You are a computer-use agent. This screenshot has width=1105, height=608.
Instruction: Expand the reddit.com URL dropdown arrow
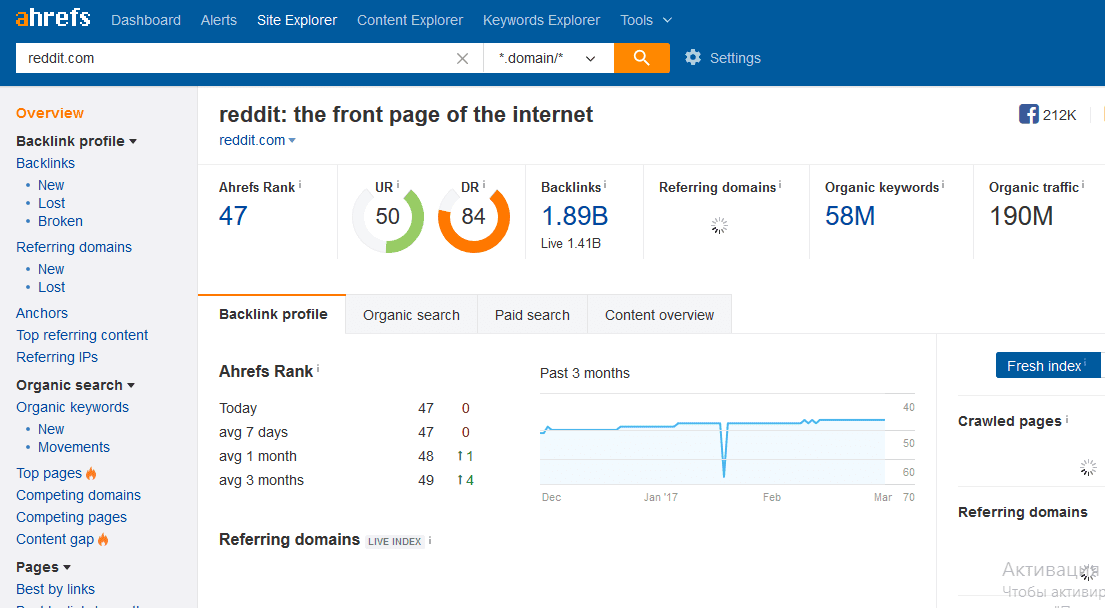pyautogui.click(x=292, y=140)
